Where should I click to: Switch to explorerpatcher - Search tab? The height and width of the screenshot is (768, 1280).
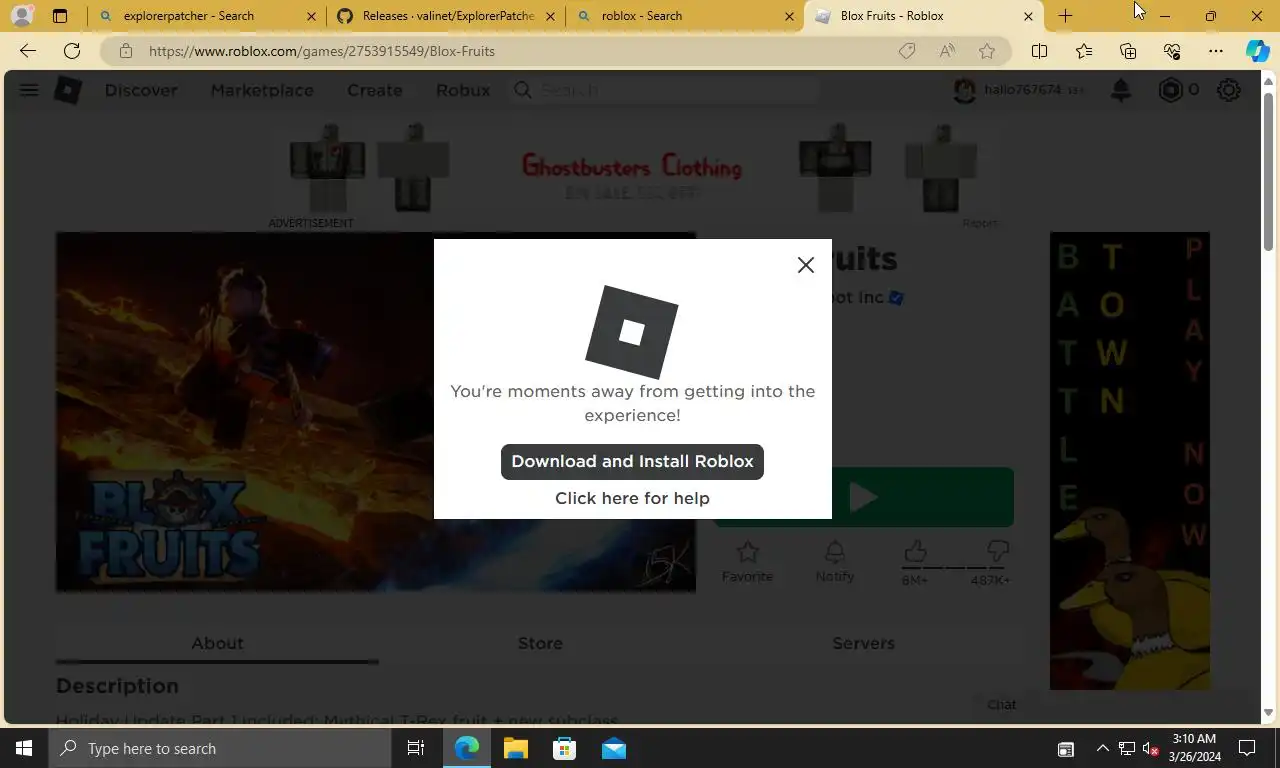206,16
